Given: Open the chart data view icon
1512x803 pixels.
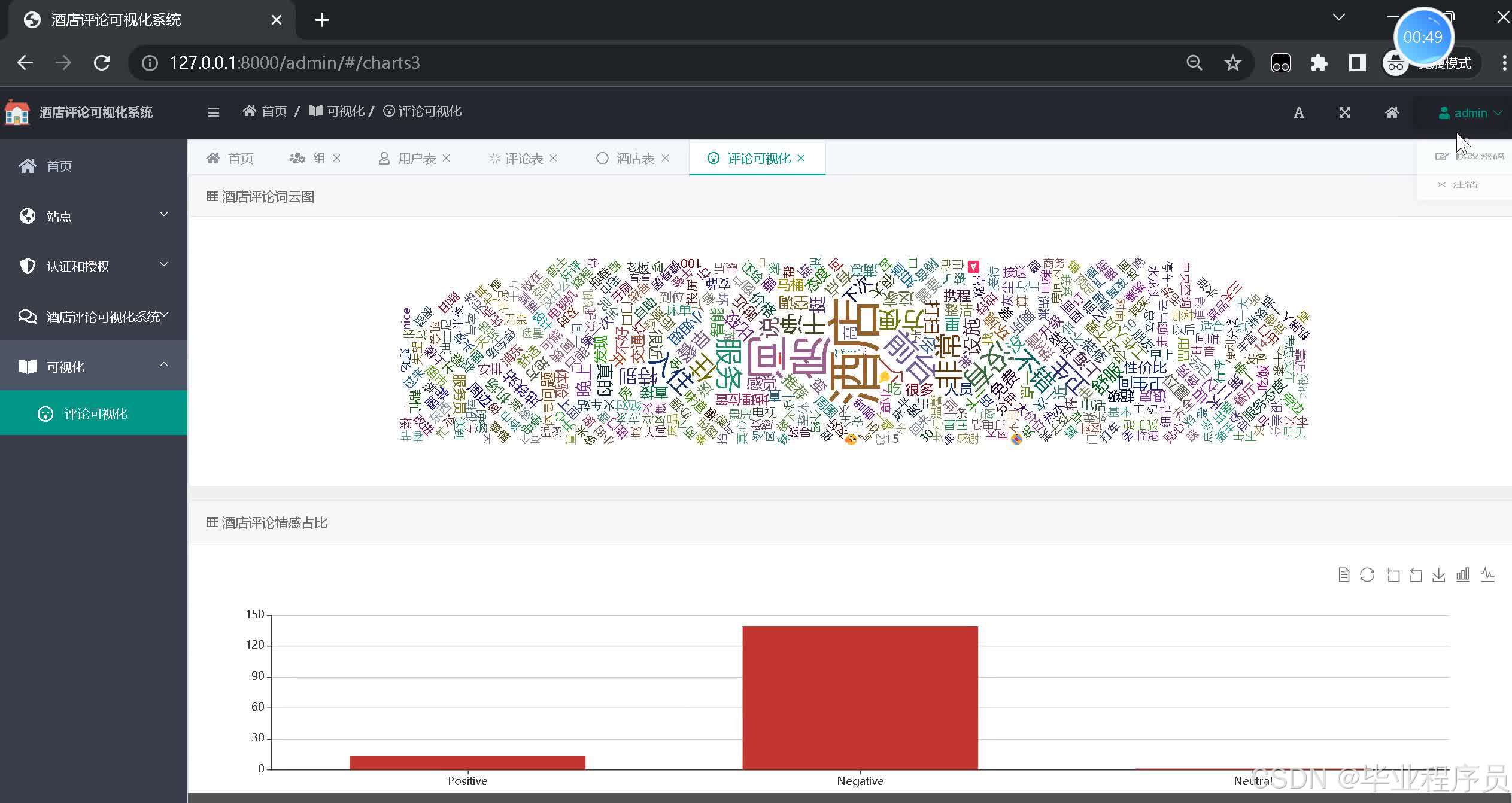Looking at the screenshot, I should point(1344,575).
